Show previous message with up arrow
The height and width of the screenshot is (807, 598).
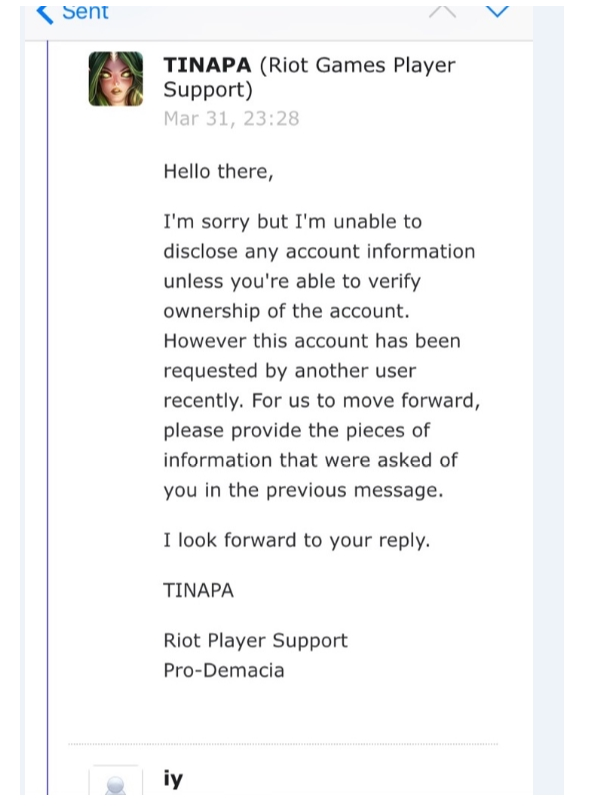[442, 11]
